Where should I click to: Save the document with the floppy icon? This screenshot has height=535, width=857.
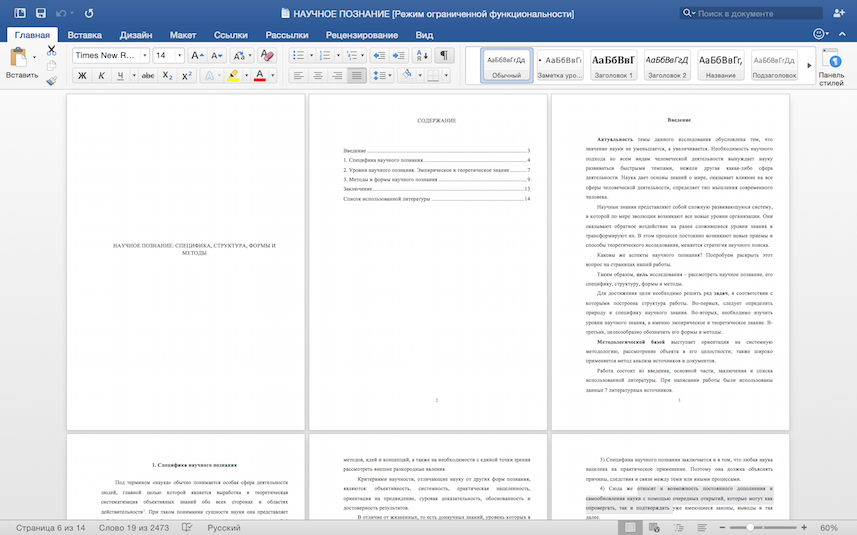tap(40, 13)
